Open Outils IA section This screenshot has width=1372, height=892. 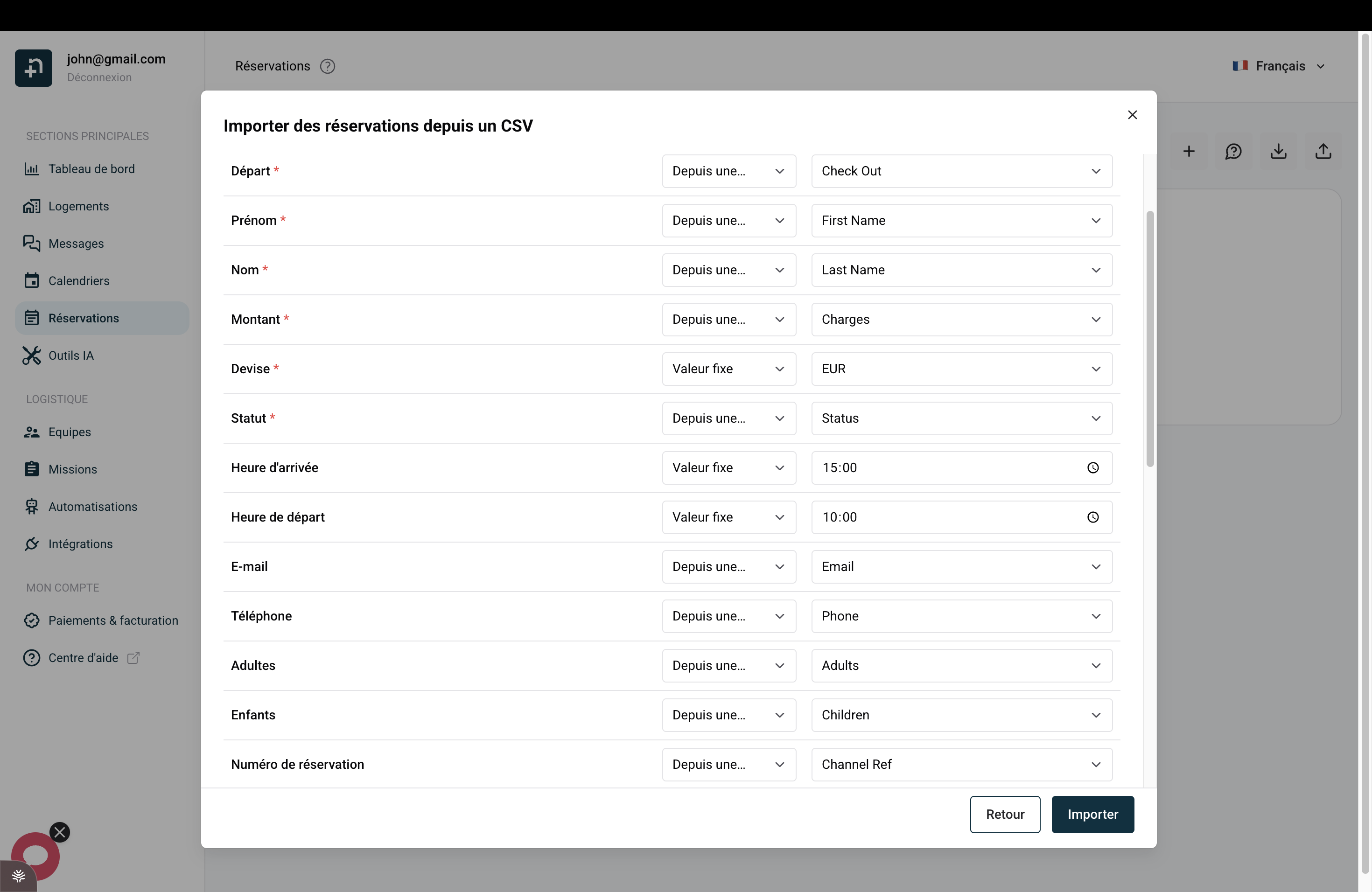tap(102, 355)
